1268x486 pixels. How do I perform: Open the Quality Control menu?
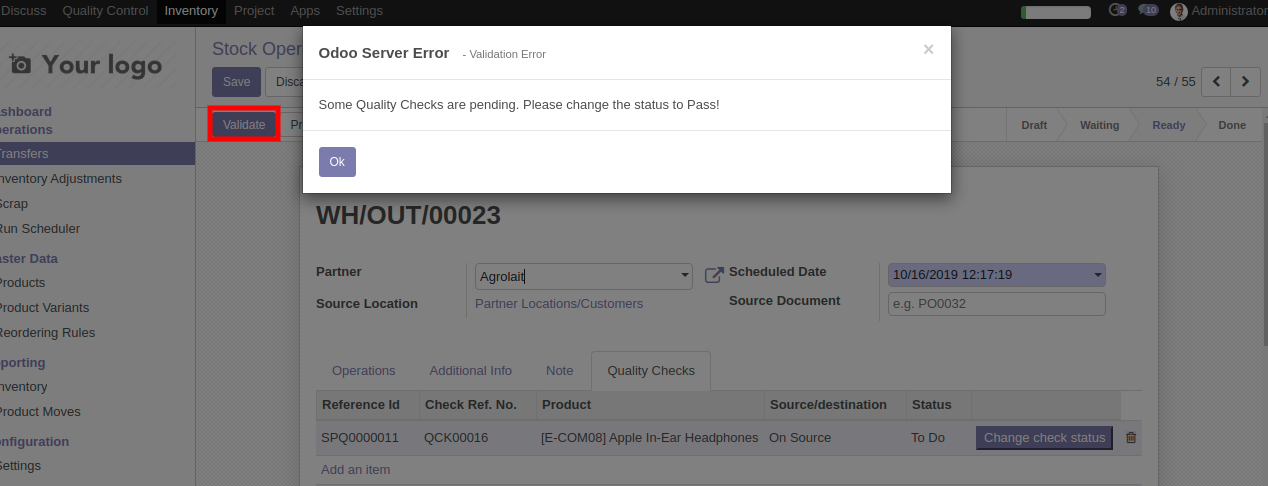[x=106, y=11]
